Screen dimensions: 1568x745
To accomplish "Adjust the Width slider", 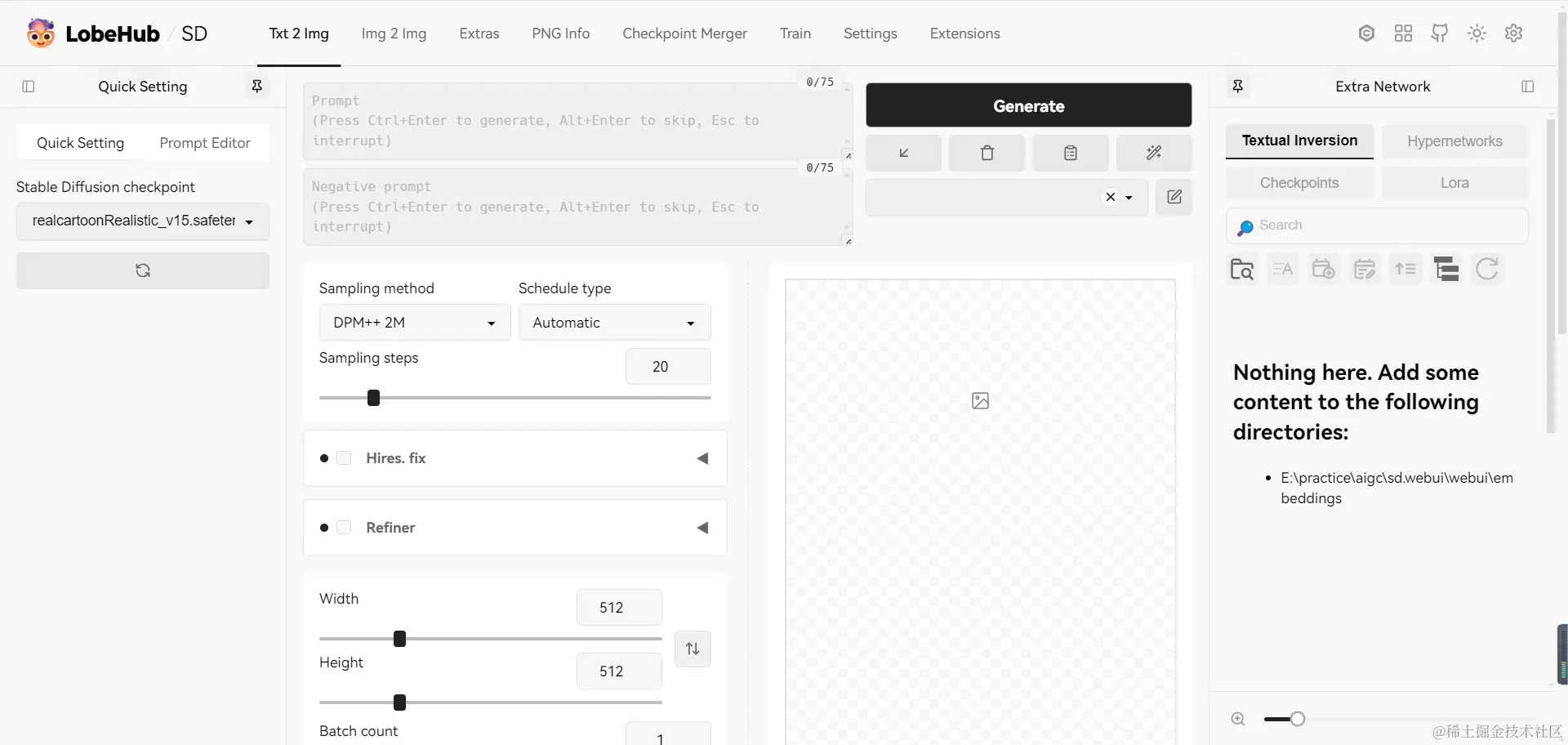I will coord(490,639).
